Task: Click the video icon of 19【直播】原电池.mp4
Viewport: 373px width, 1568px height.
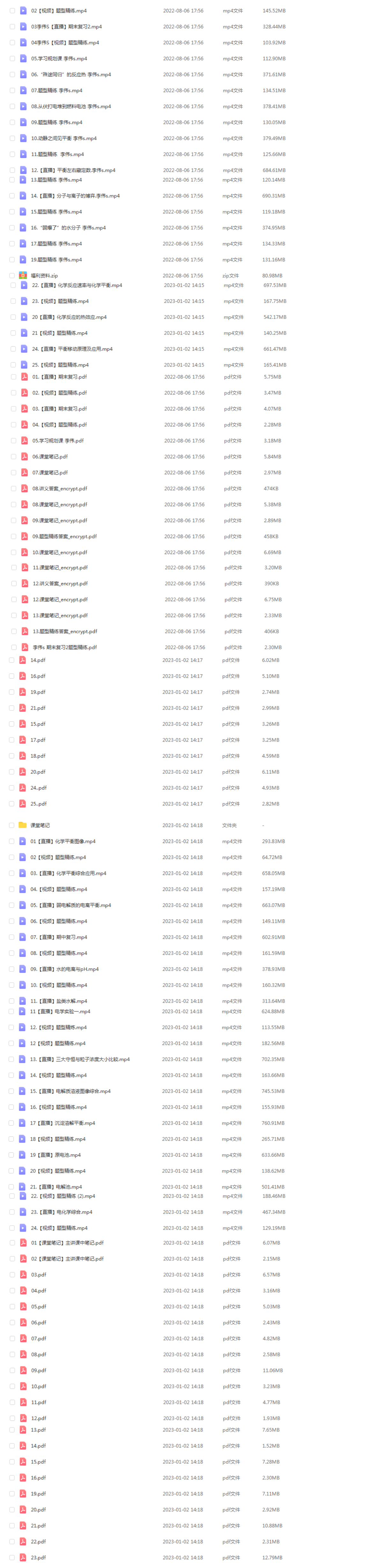Action: (x=23, y=1155)
